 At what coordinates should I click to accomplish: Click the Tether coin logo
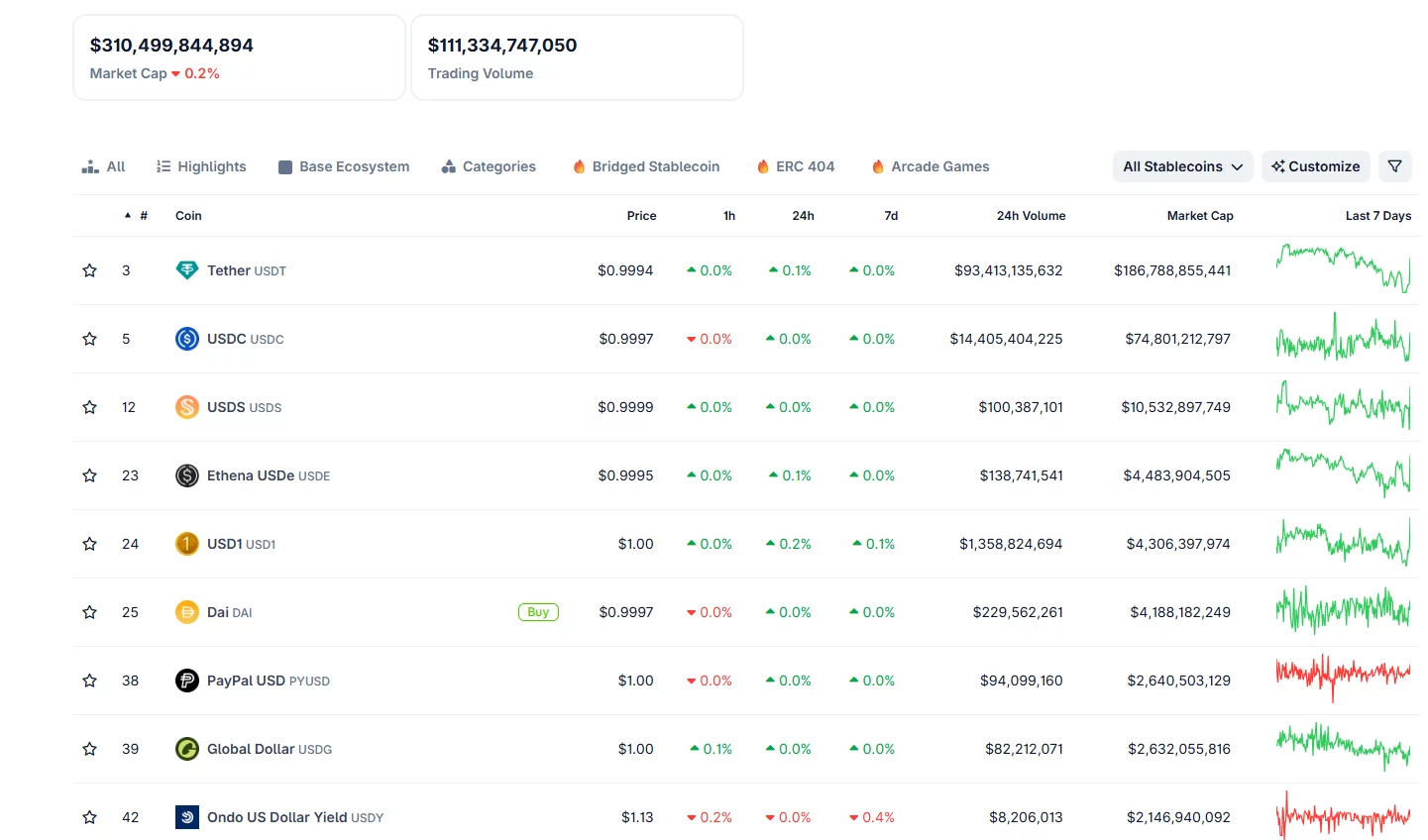point(187,270)
